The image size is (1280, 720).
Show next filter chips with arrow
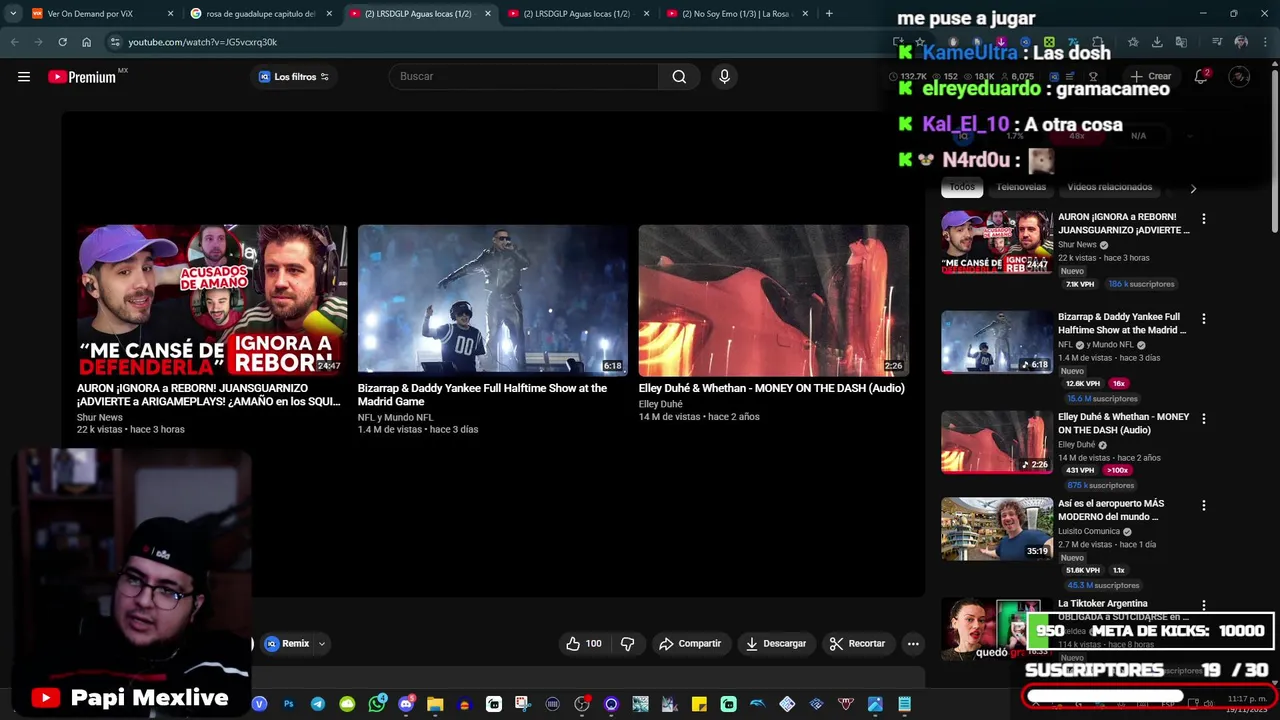pos(1193,188)
